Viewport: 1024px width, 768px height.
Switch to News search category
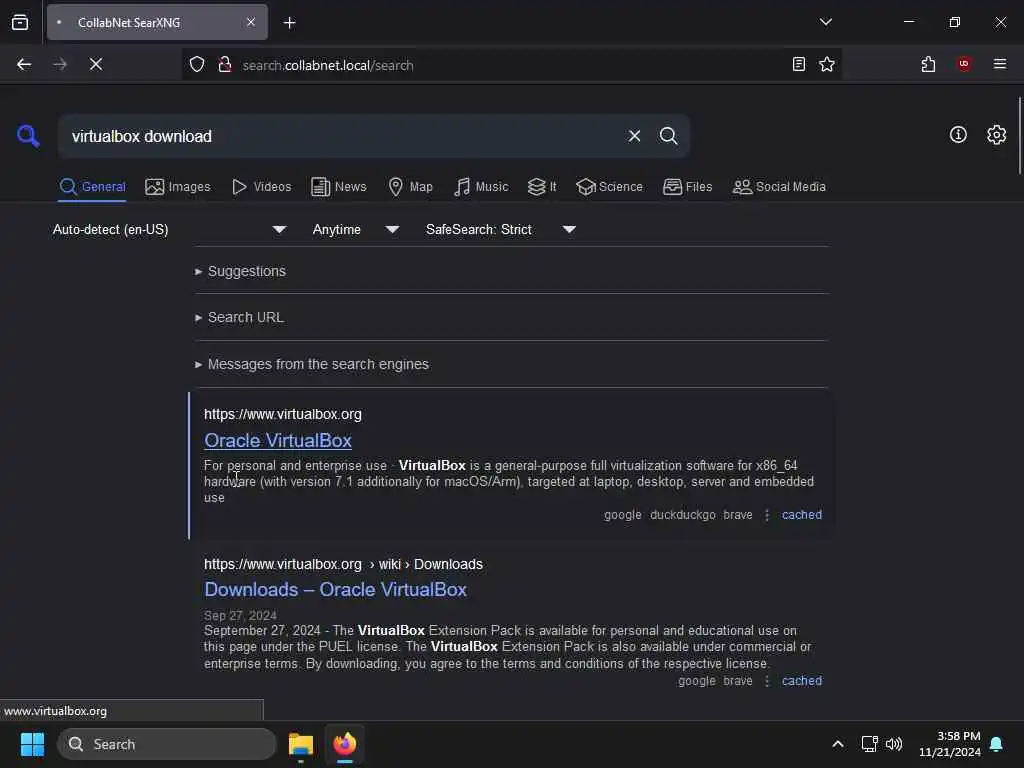[x=338, y=187]
